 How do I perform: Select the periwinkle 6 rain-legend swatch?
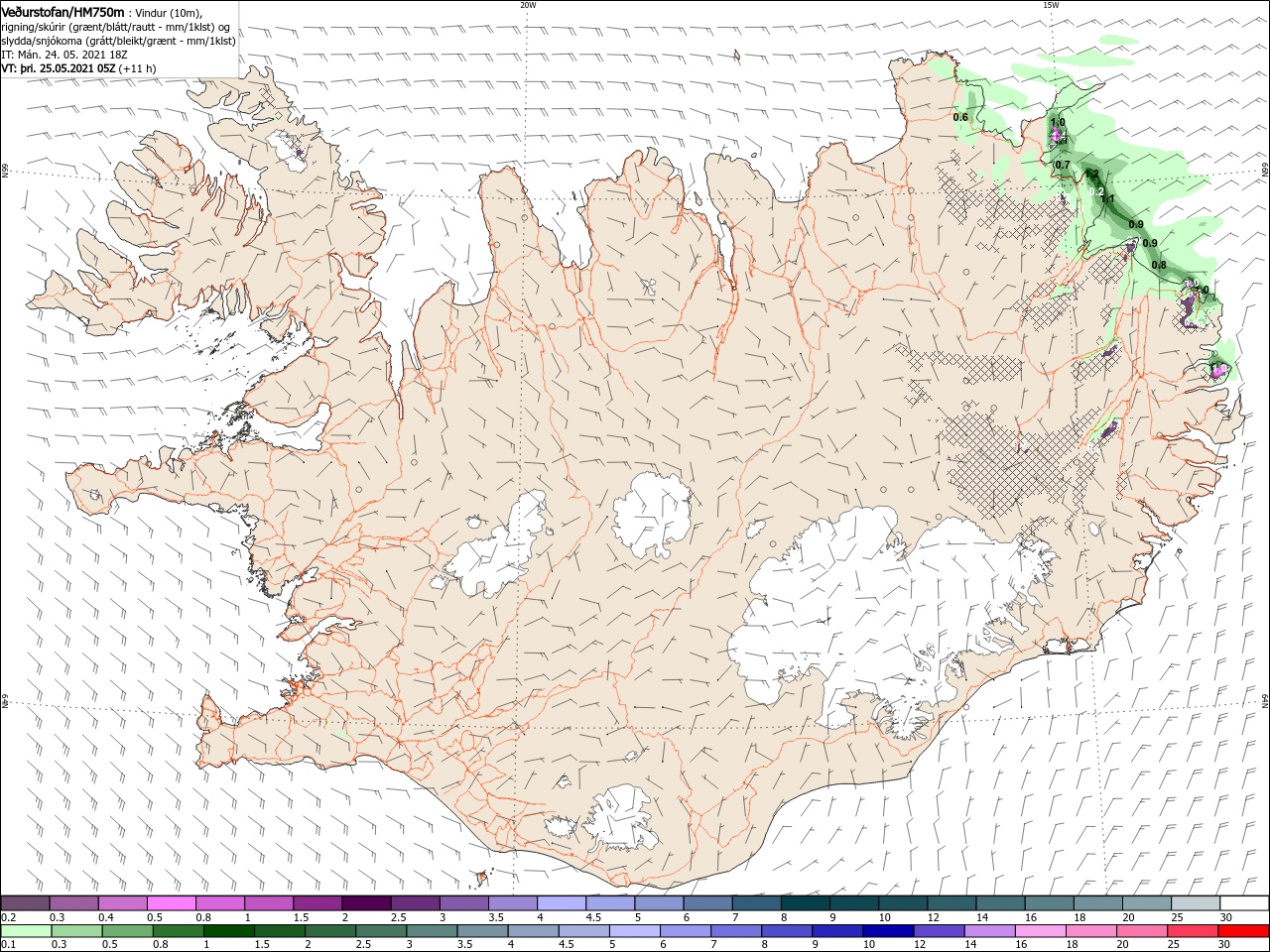[685, 931]
